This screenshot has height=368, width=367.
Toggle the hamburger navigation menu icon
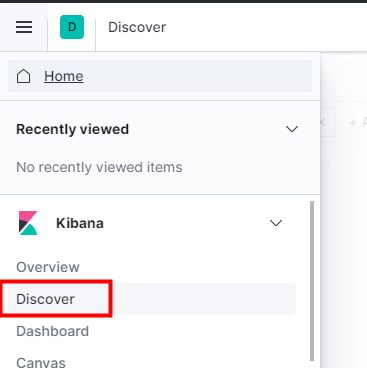24,27
